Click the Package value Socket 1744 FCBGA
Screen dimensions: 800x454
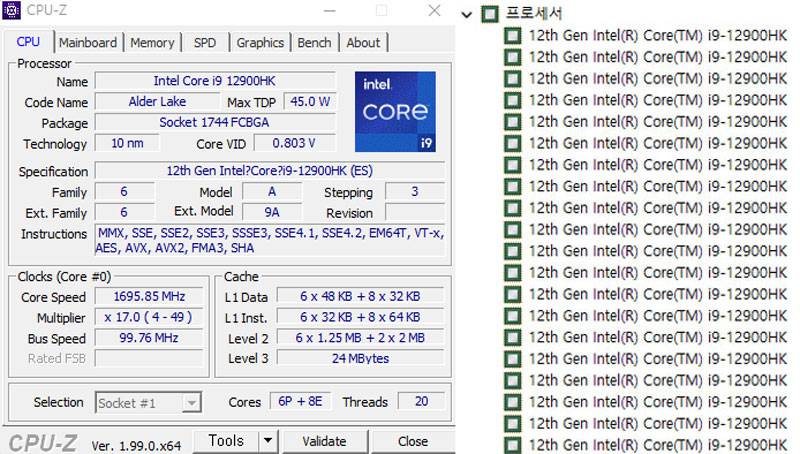pyautogui.click(x=215, y=122)
